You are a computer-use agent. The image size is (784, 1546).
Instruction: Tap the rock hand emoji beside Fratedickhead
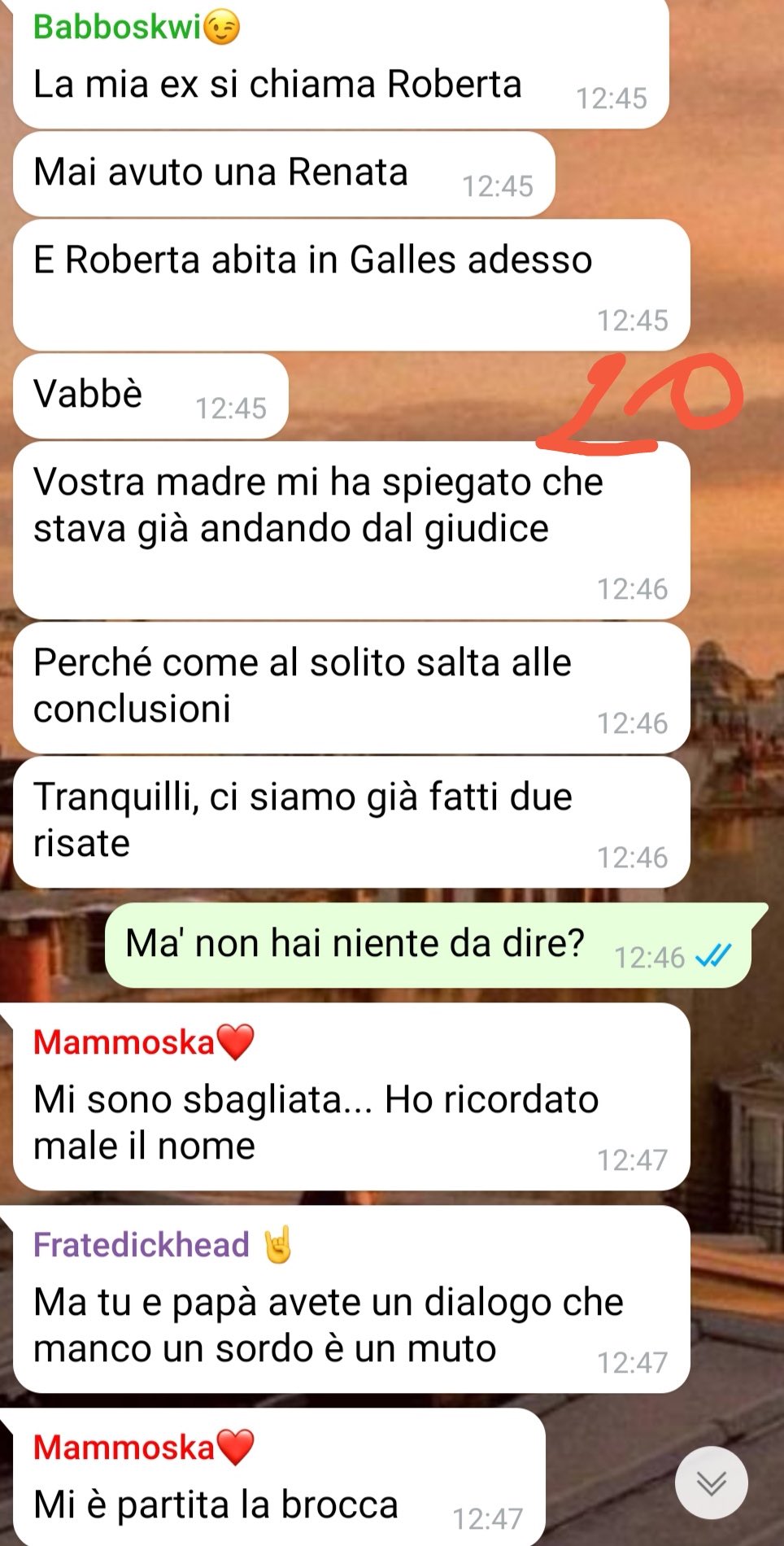pyautogui.click(x=277, y=1244)
